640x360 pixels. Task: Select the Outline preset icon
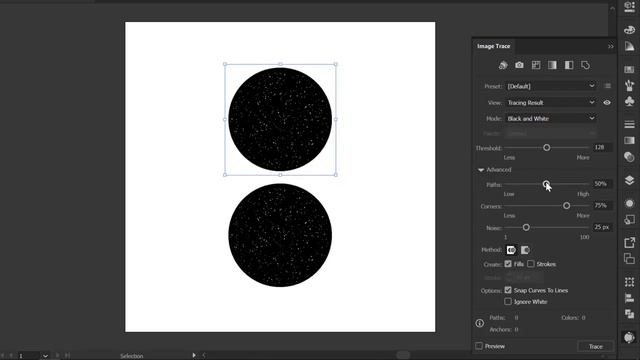coord(585,65)
